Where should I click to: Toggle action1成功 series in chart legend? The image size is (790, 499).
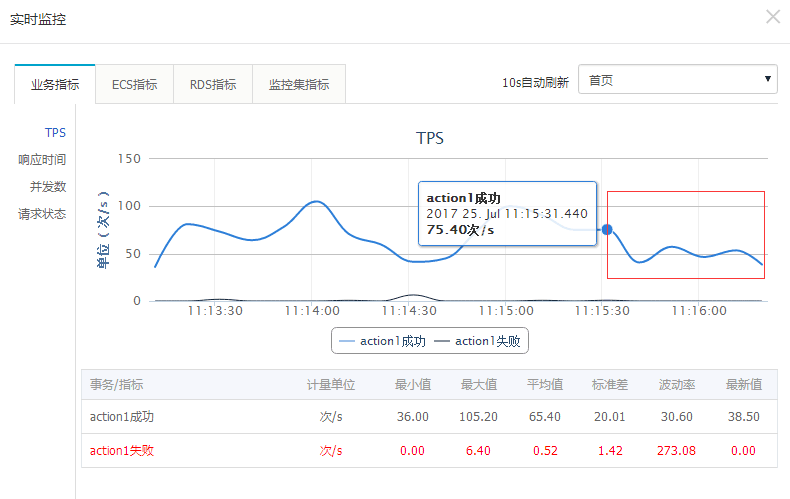click(382, 341)
